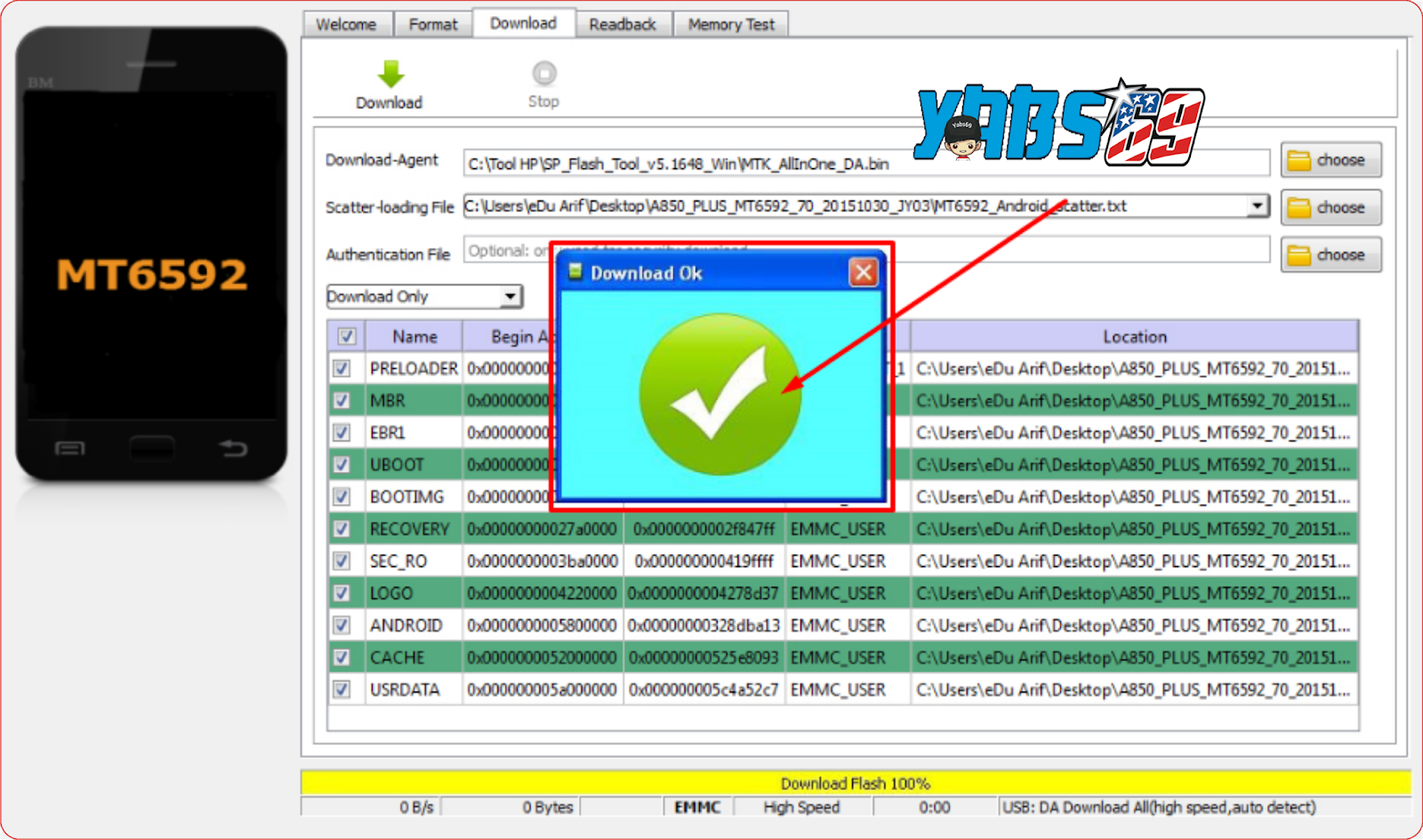Click USRDATA begin address 0x000000005a000000

[543, 689]
